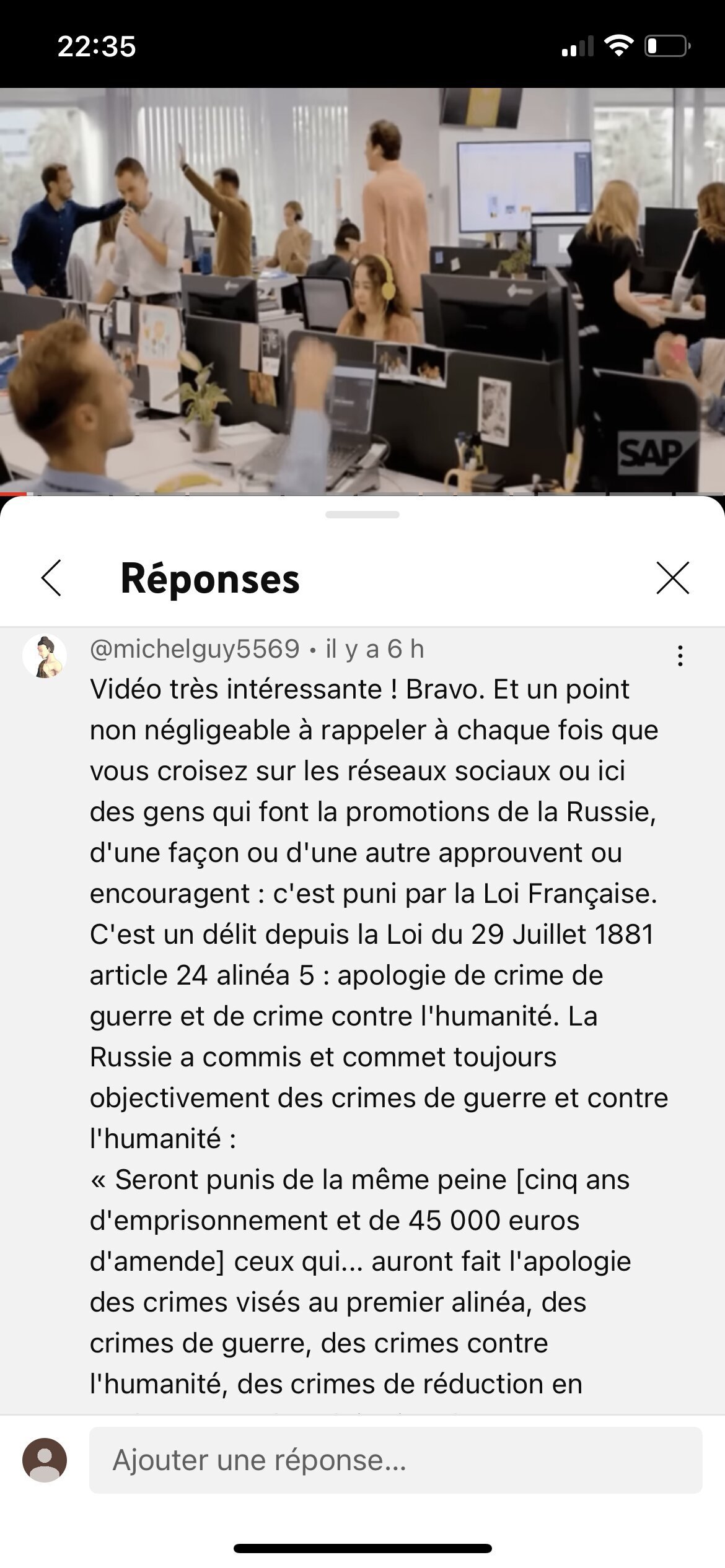725x1568 pixels.
Task: Tap the 22:35 clock in the status bar
Action: (x=96, y=46)
